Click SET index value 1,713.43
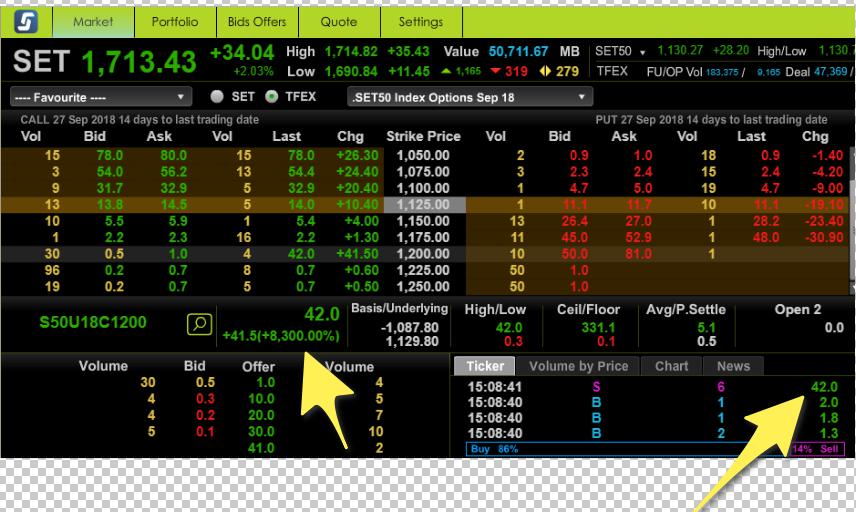Screen dimensions: 856x512 pyautogui.click(x=139, y=62)
